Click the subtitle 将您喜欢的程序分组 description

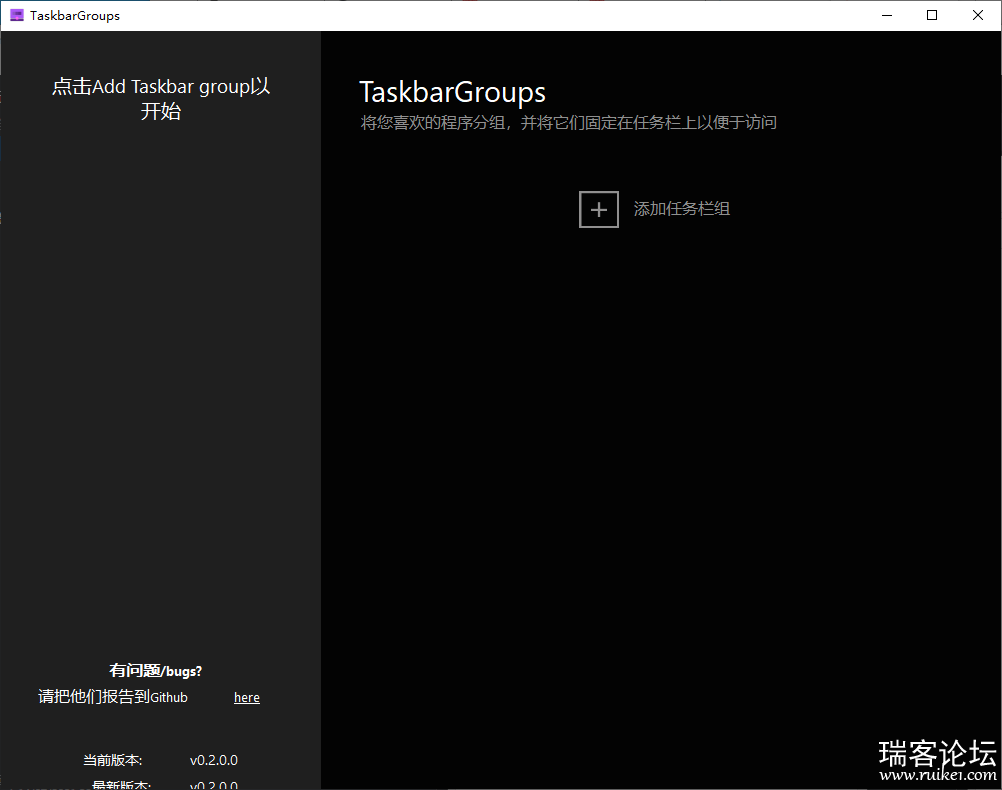pos(568,123)
